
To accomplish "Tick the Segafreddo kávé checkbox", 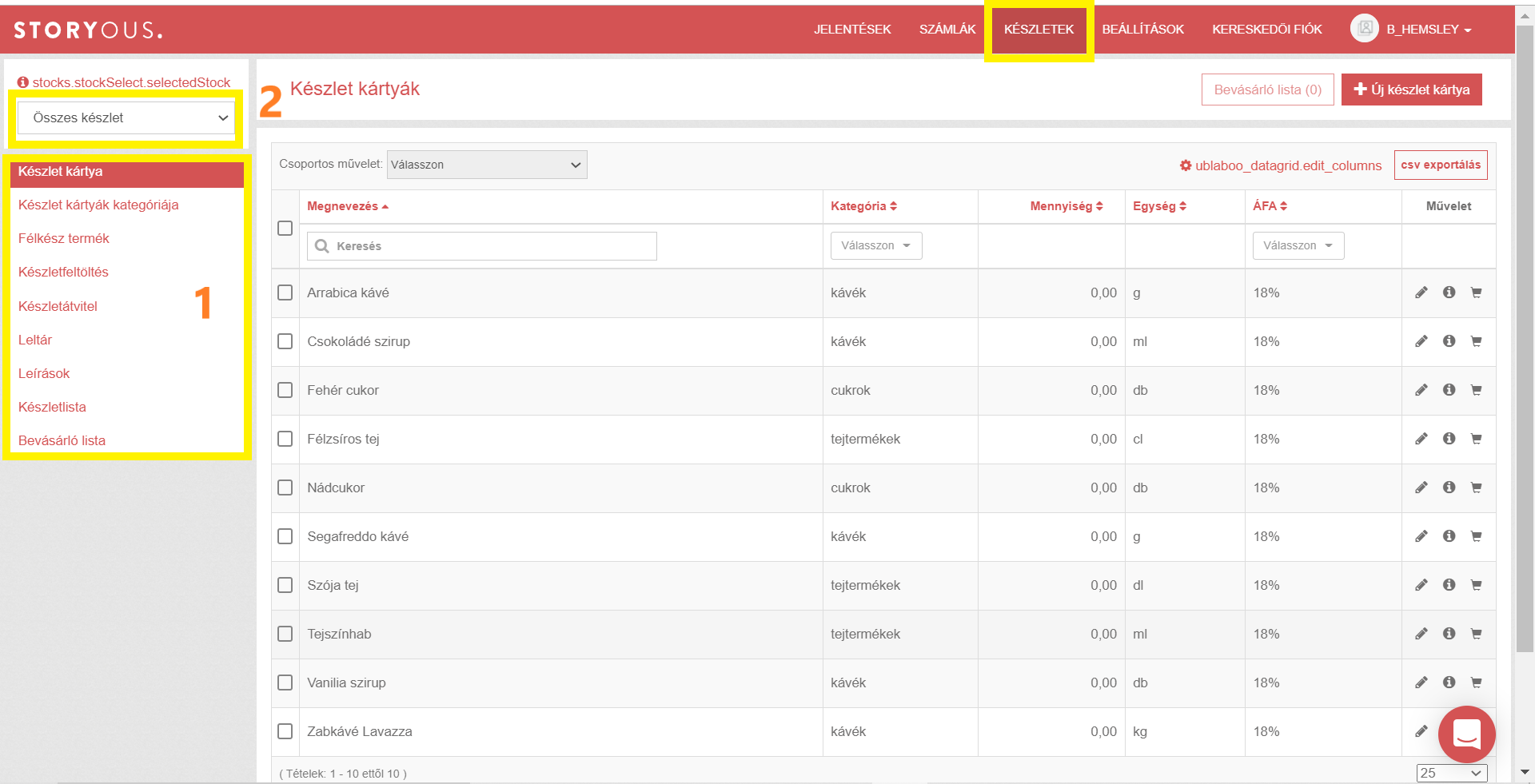I will (285, 536).
